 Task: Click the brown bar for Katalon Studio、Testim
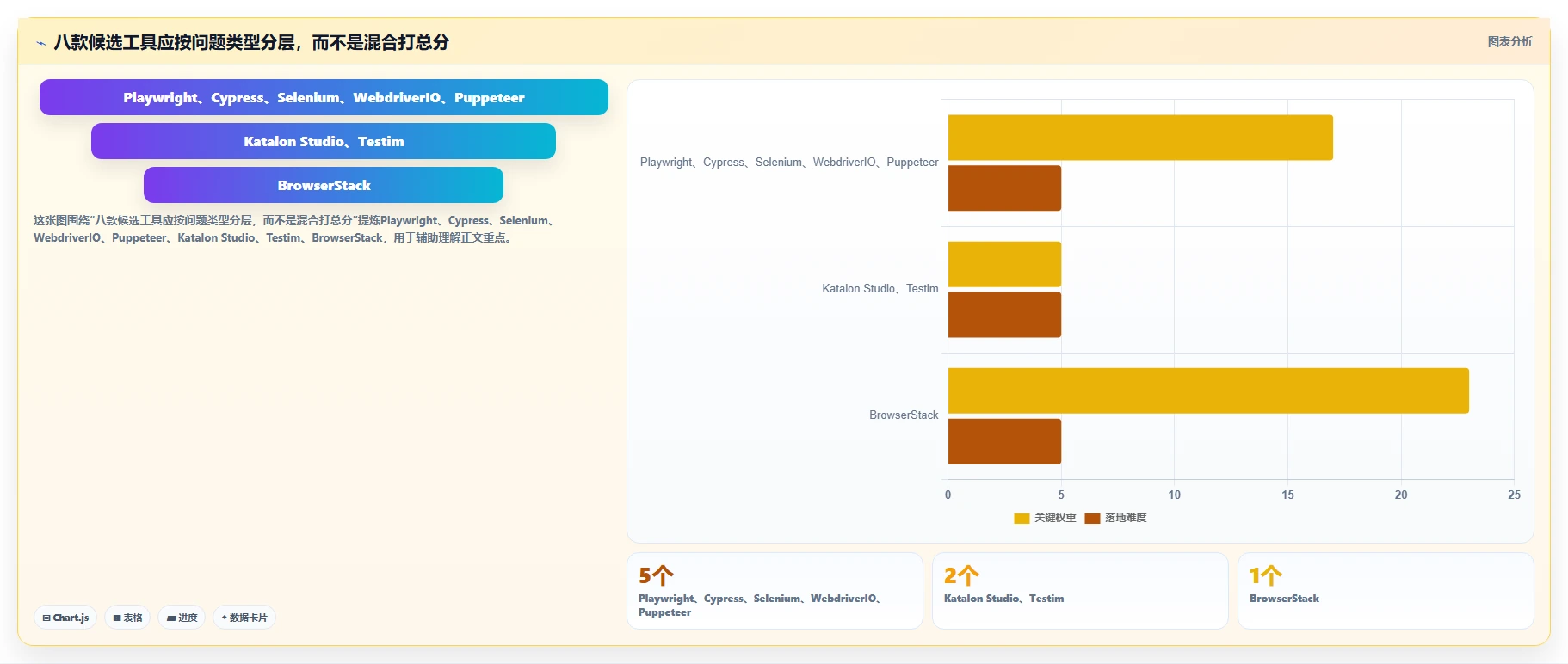(1004, 315)
